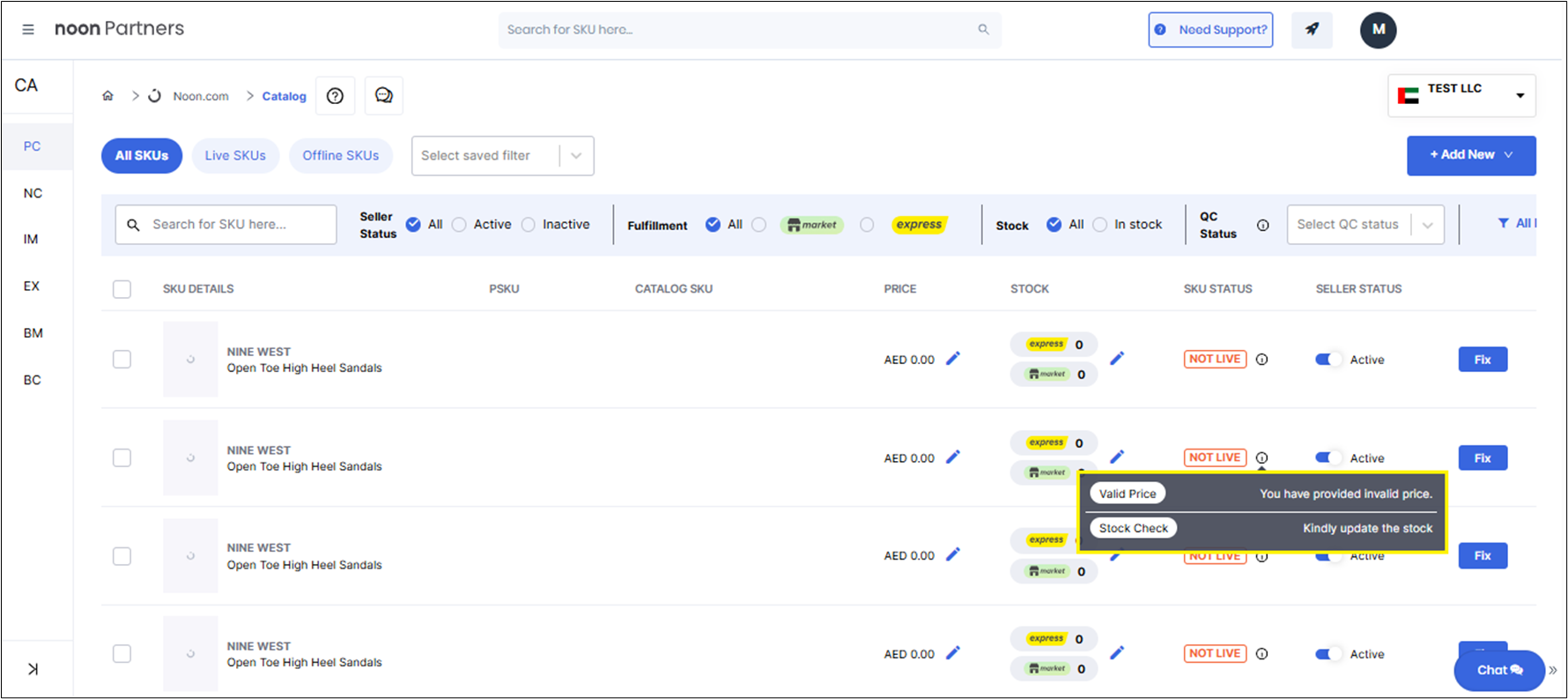Open the EX sidebar item
This screenshot has width=1568, height=699.
(32, 286)
